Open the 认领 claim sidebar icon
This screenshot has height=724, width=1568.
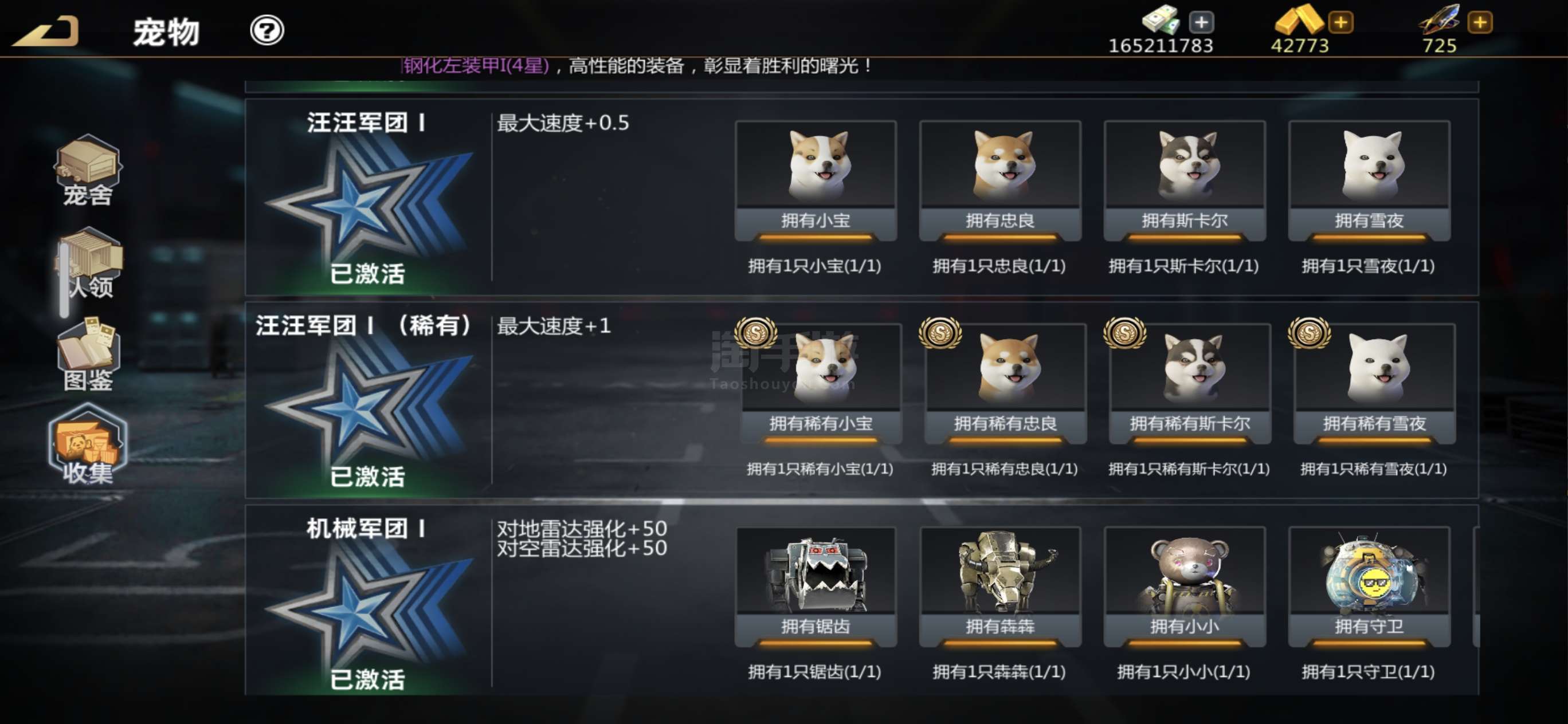(91, 263)
